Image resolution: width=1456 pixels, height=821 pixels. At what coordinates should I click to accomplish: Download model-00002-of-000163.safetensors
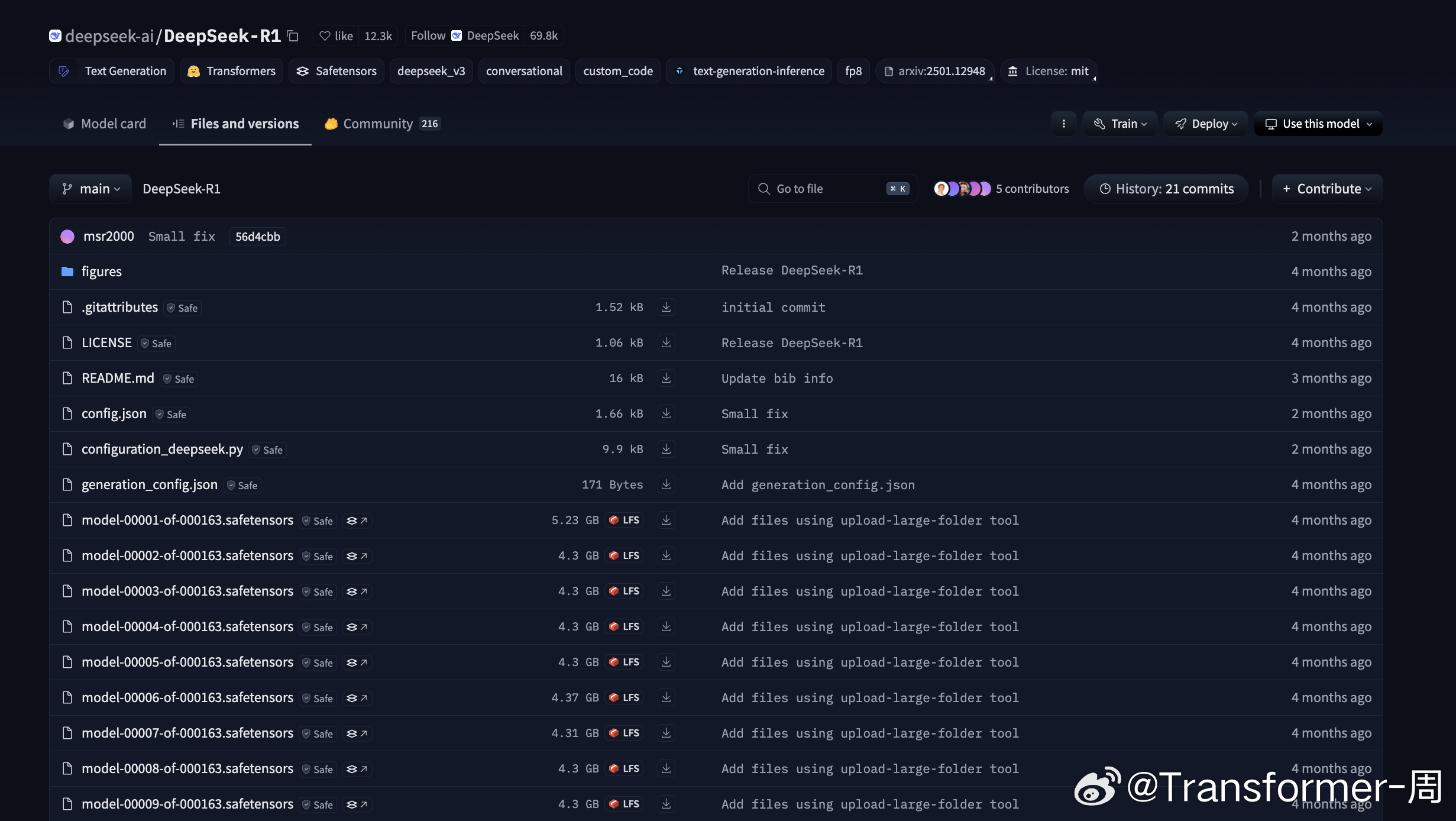666,555
